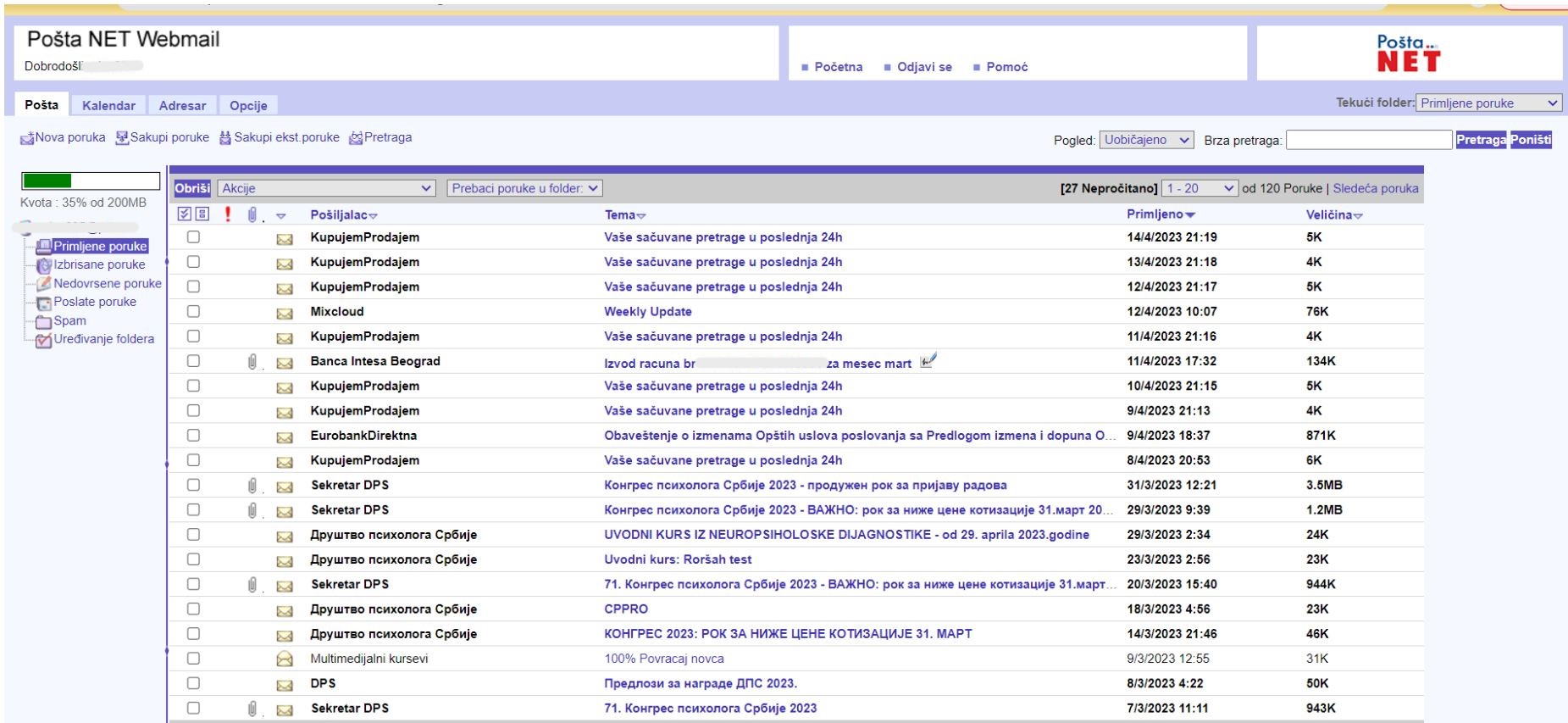Switch to the Opcije tab
The height and width of the screenshot is (723, 1568).
click(248, 105)
